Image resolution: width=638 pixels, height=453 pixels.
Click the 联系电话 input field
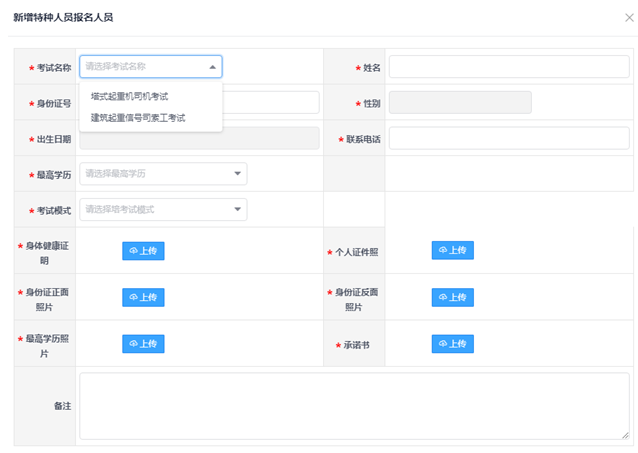click(x=507, y=138)
